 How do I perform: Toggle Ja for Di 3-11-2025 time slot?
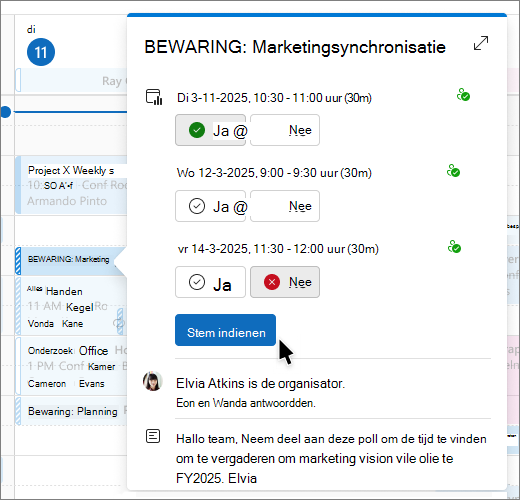pos(211,130)
